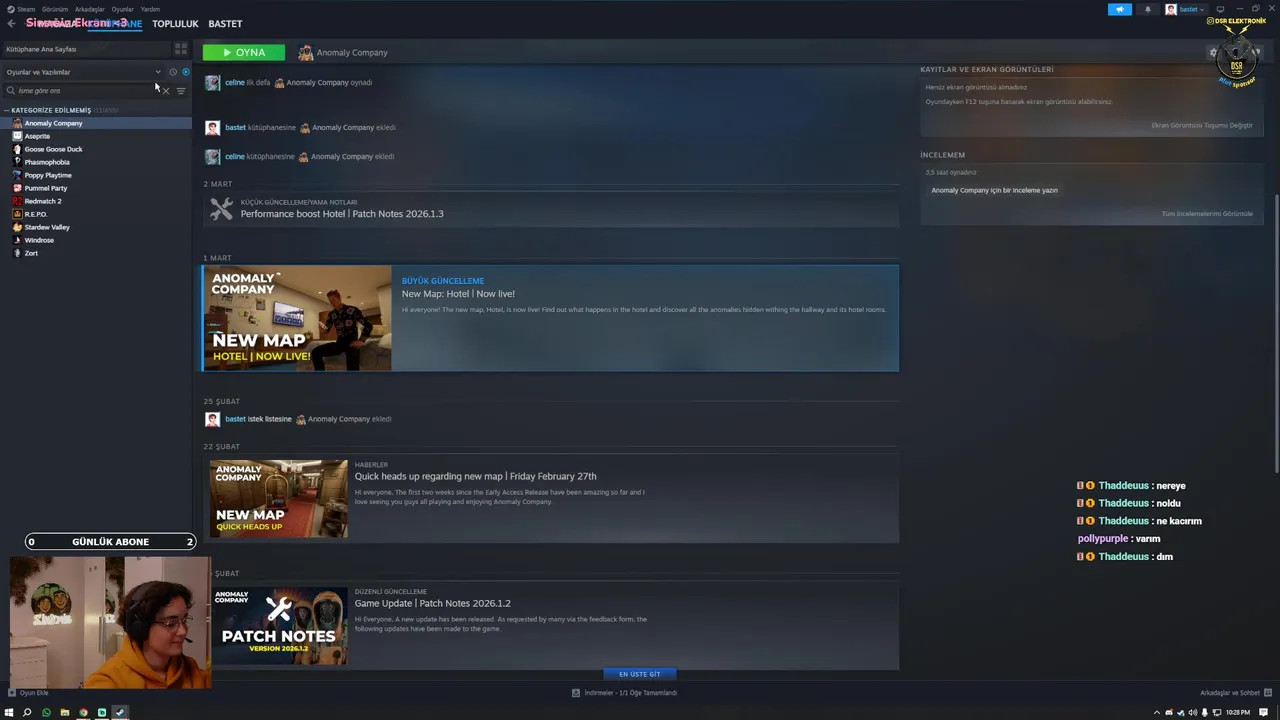Open bastet profile link in wishlist activity
1280x720 pixels.
click(x=235, y=419)
